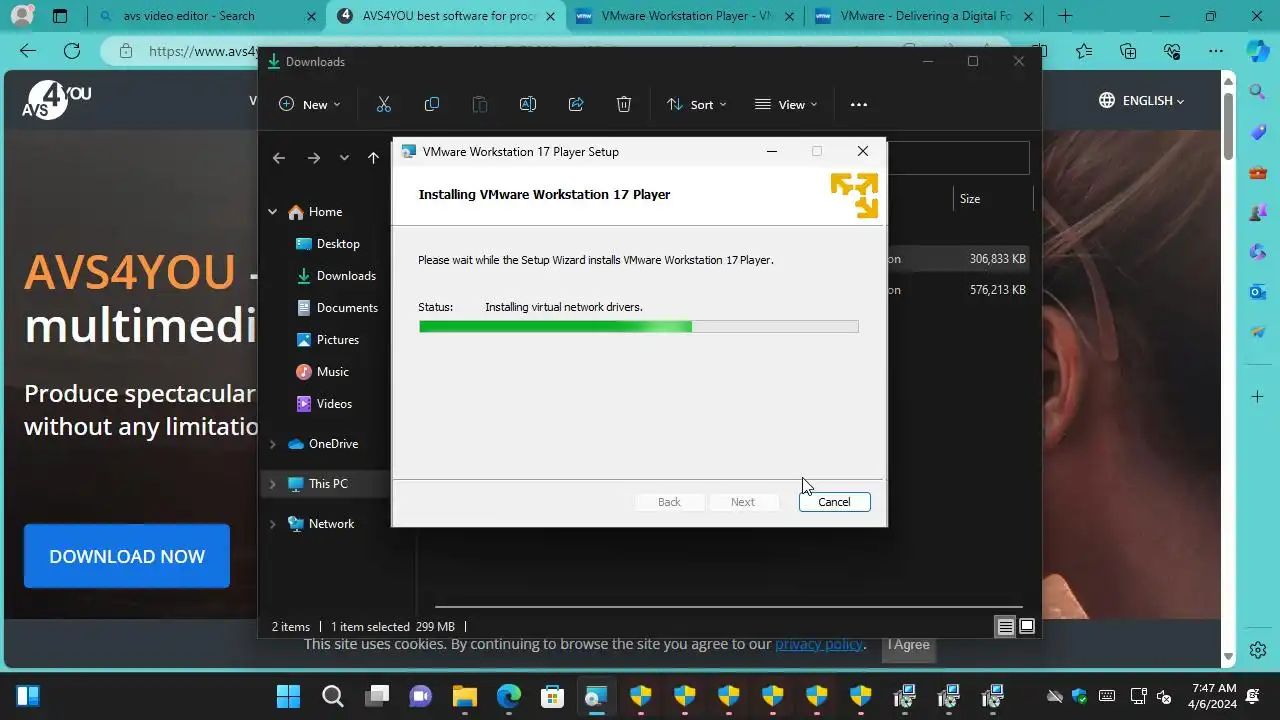Screen dimensions: 1280x720
Task: Expand the OneDrive tree node
Action: pyautogui.click(x=272, y=444)
